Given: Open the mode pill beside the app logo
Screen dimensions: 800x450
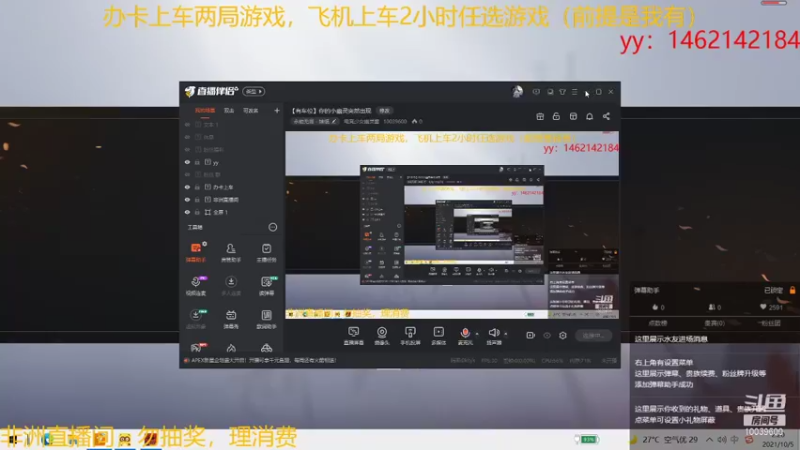Looking at the screenshot, I should (254, 91).
